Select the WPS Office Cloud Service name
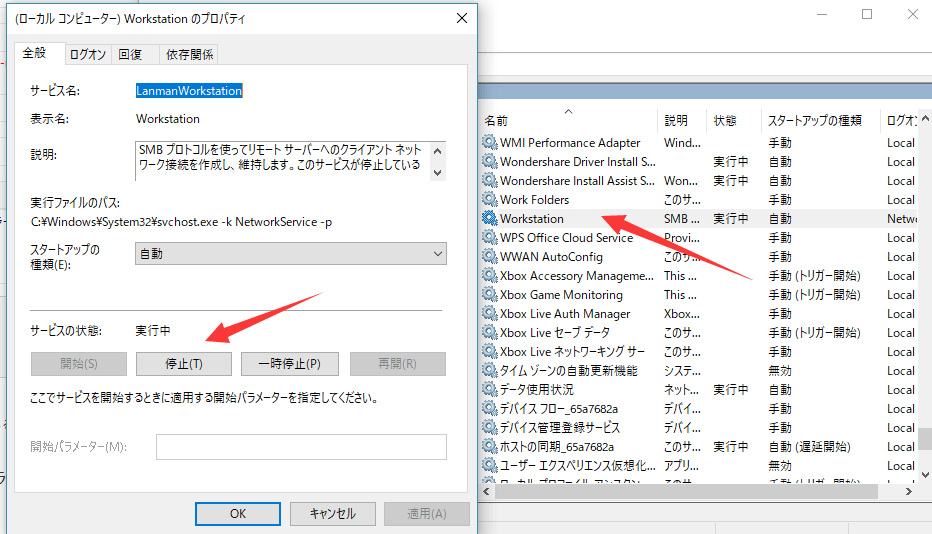The width and height of the screenshot is (932, 534). [x=566, y=237]
